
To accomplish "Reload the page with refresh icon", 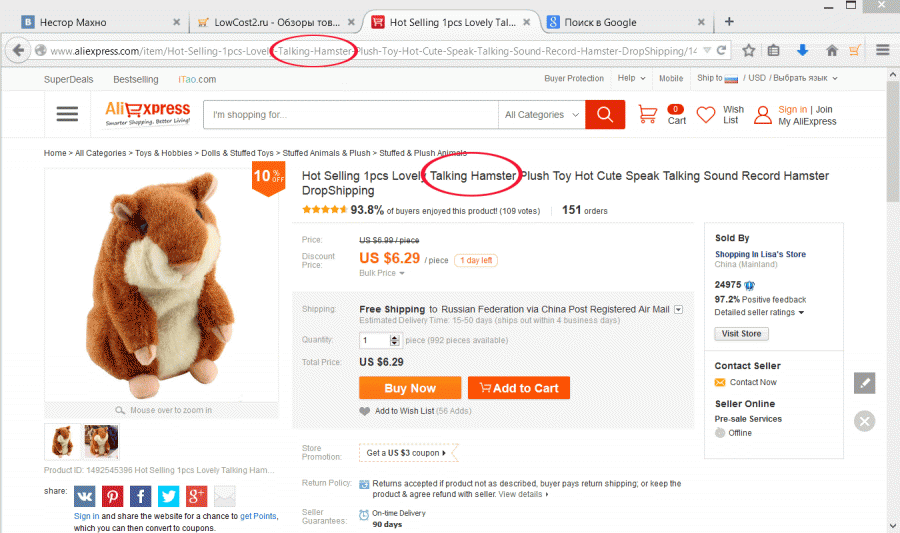I will (721, 50).
